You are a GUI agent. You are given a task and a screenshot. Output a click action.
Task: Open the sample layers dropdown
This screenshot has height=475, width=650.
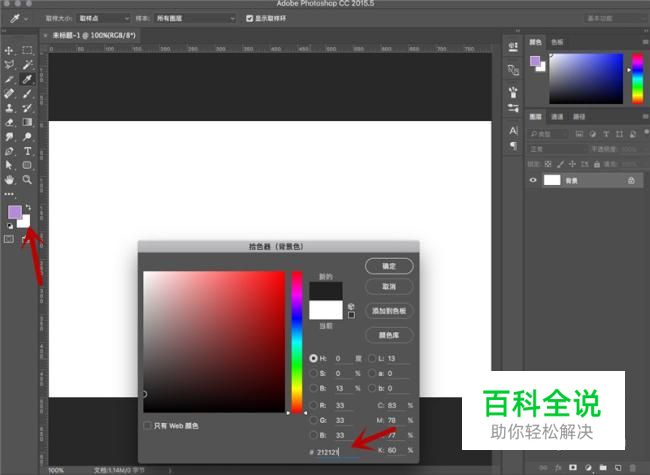click(x=195, y=18)
